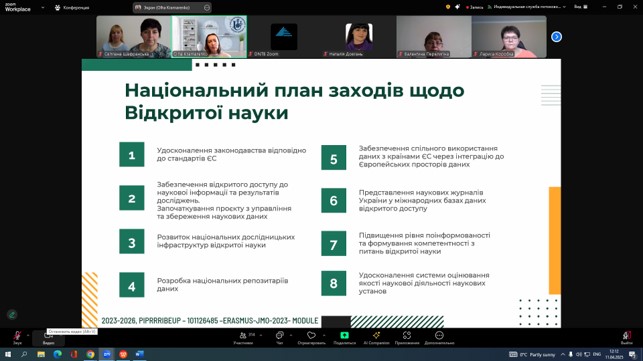The width and height of the screenshot is (643, 361).
Task: Open File Explorer from taskbar
Action: 41,354
